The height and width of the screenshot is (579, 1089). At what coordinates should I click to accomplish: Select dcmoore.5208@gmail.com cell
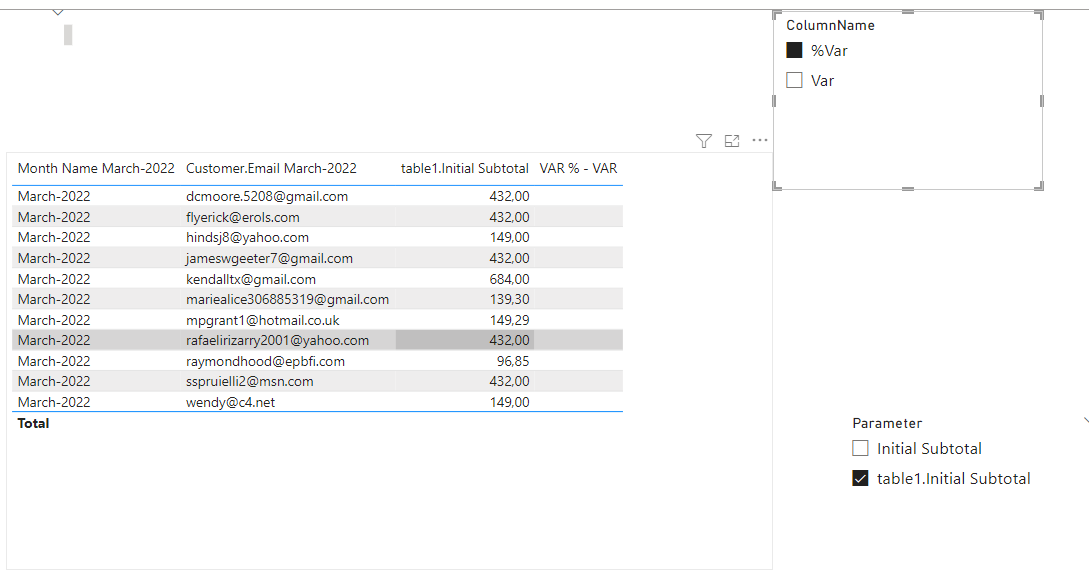267,196
